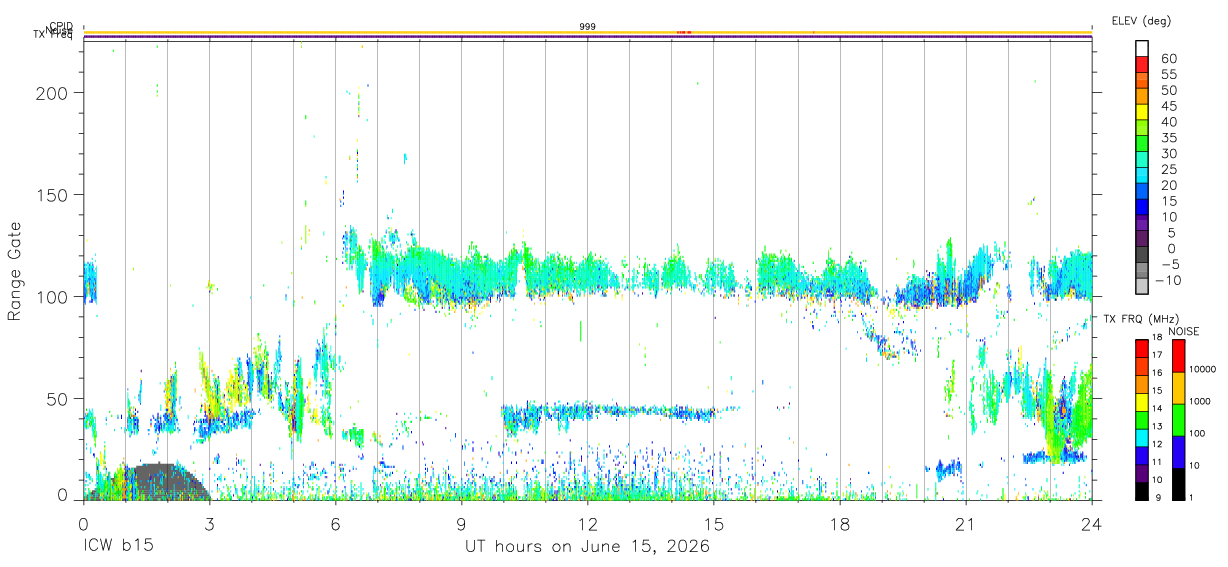Pick the purple elevation swatch between 10 and 5
This screenshot has height=567, width=1228.
1142,224
